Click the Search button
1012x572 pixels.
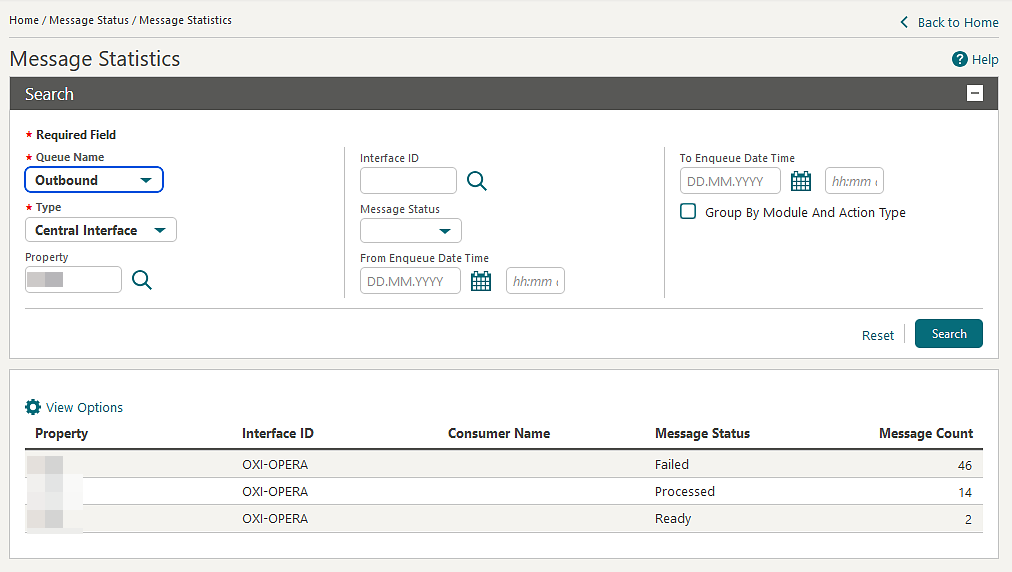pos(949,334)
